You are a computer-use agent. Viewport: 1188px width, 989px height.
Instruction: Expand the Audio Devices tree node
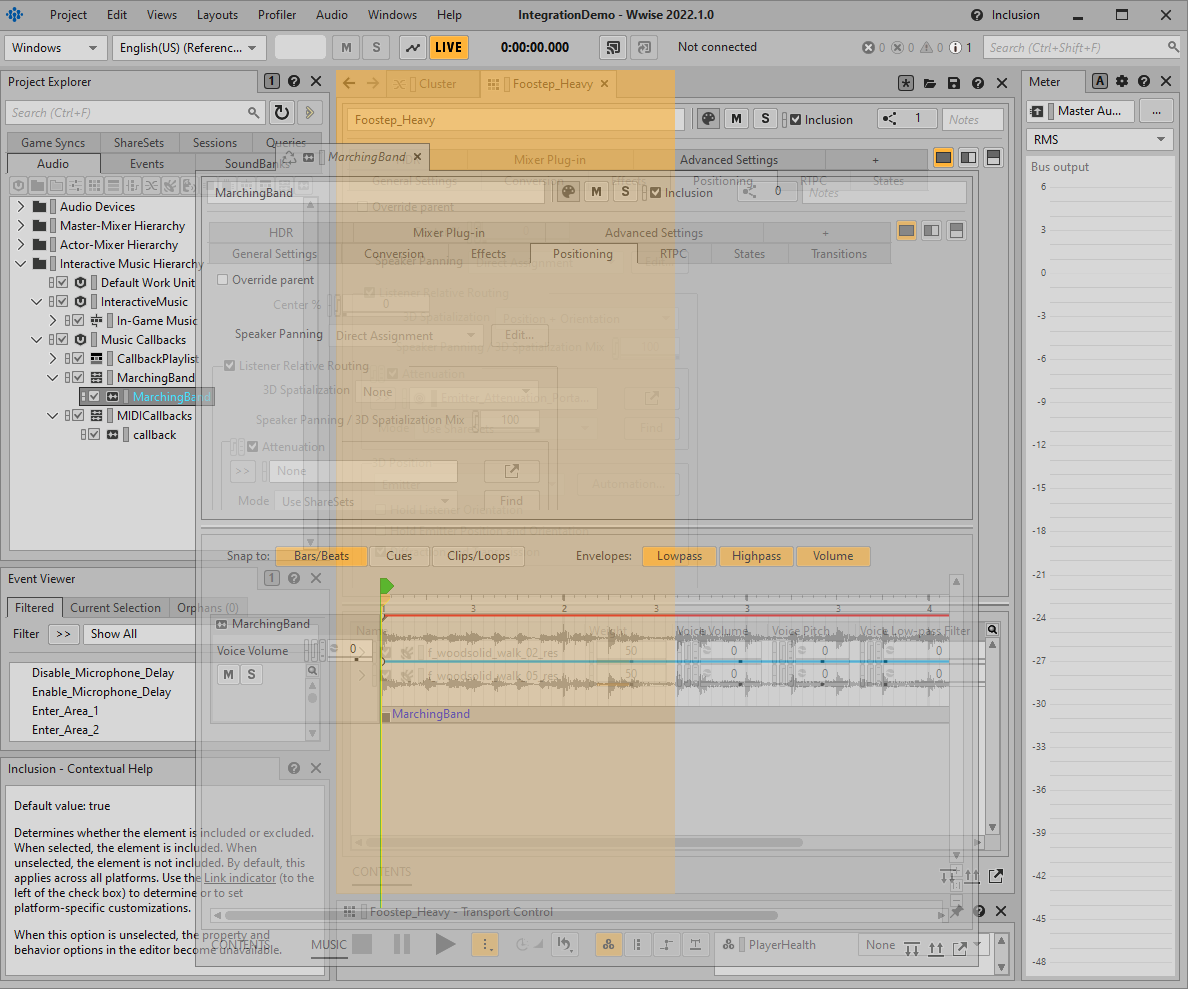click(21, 207)
